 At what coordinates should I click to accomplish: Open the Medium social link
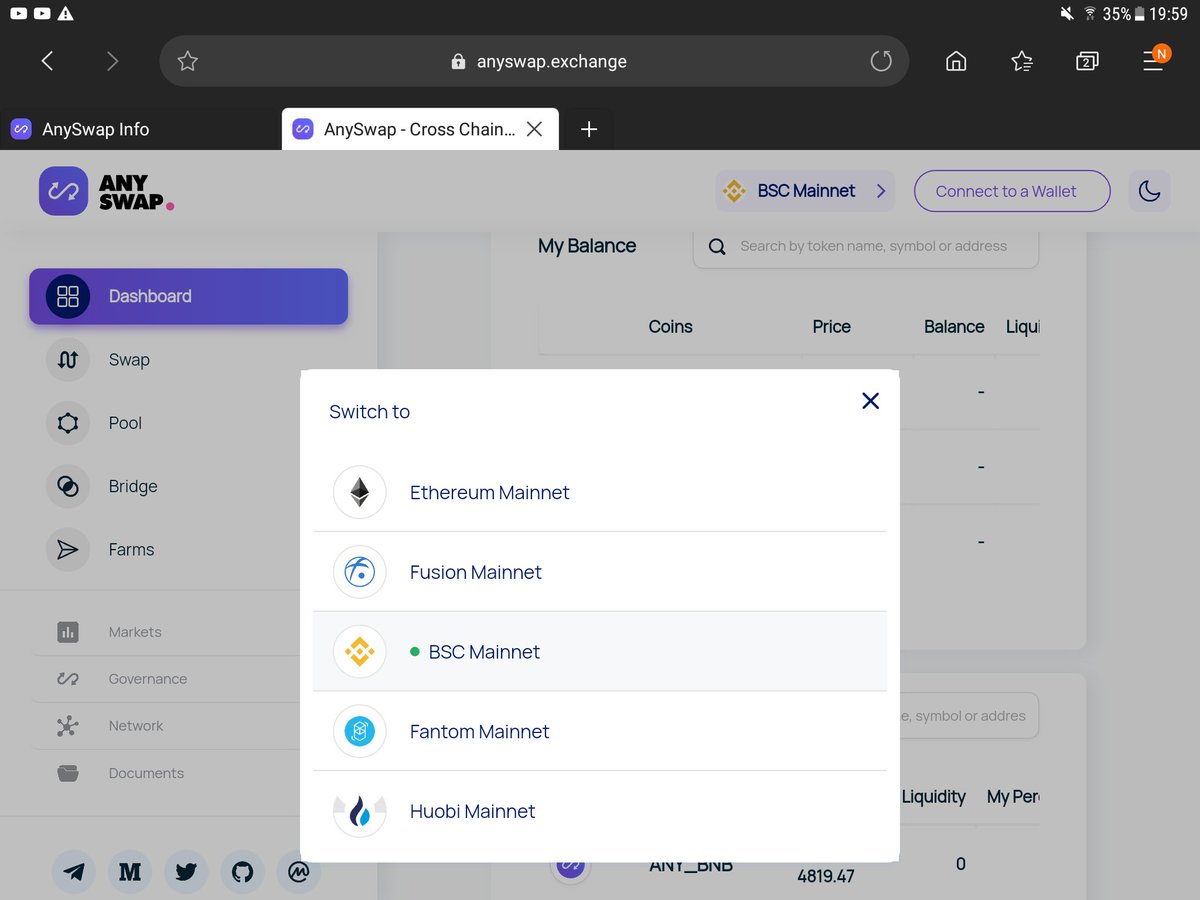(130, 872)
